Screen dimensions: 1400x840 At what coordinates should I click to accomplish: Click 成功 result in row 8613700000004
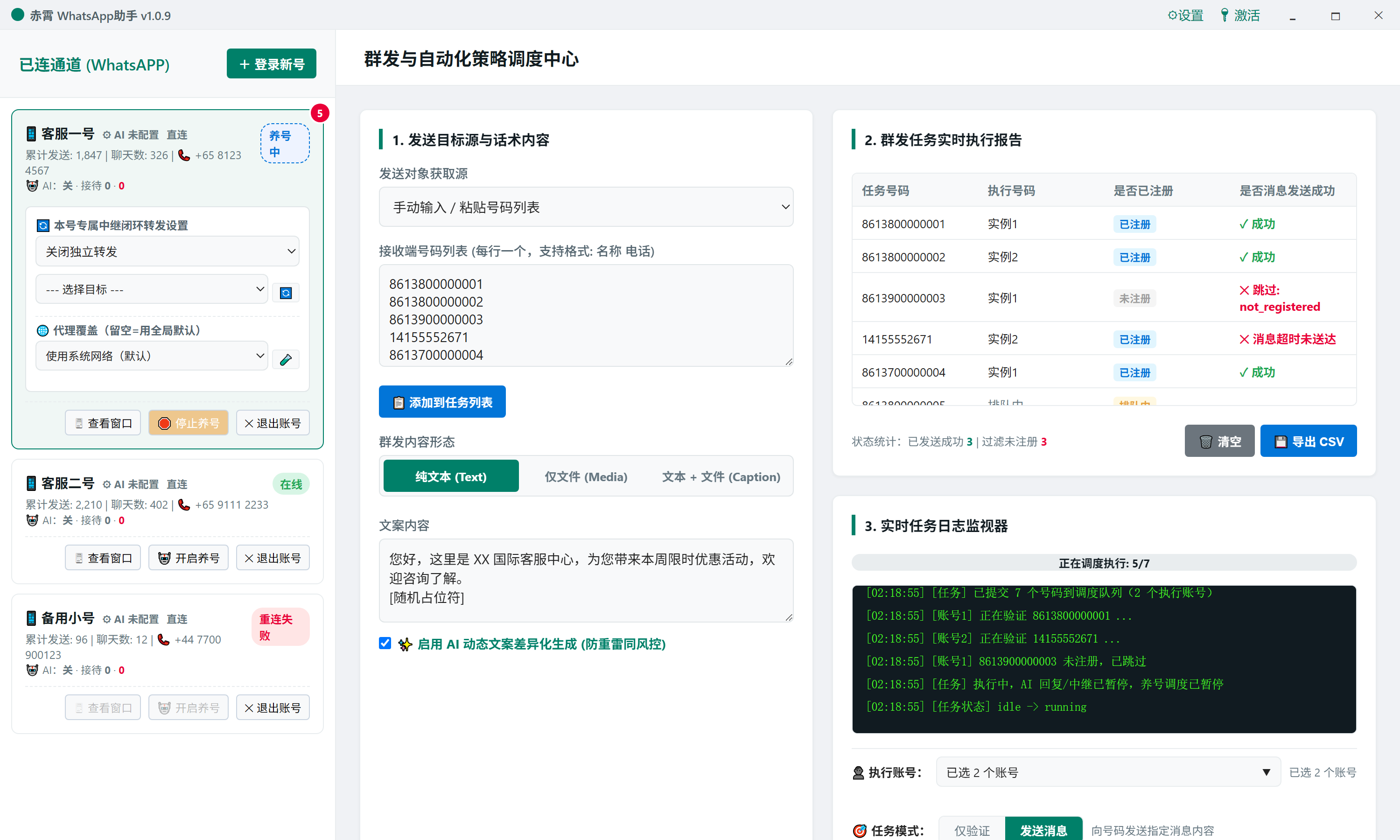coord(1257,372)
